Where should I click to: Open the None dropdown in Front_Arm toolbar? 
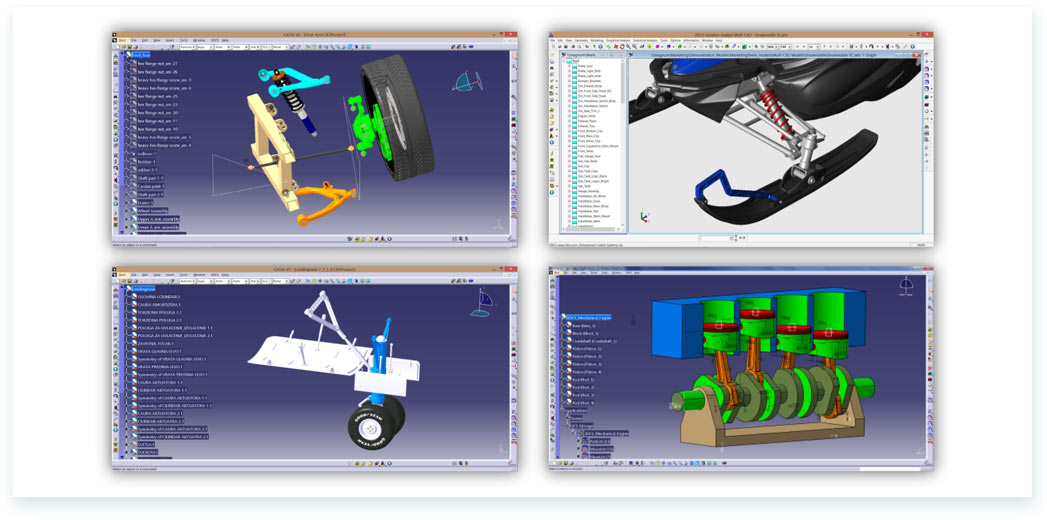pos(280,47)
